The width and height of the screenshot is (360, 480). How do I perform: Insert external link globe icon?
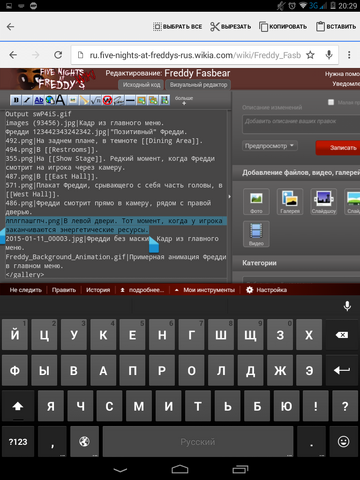coord(50,100)
